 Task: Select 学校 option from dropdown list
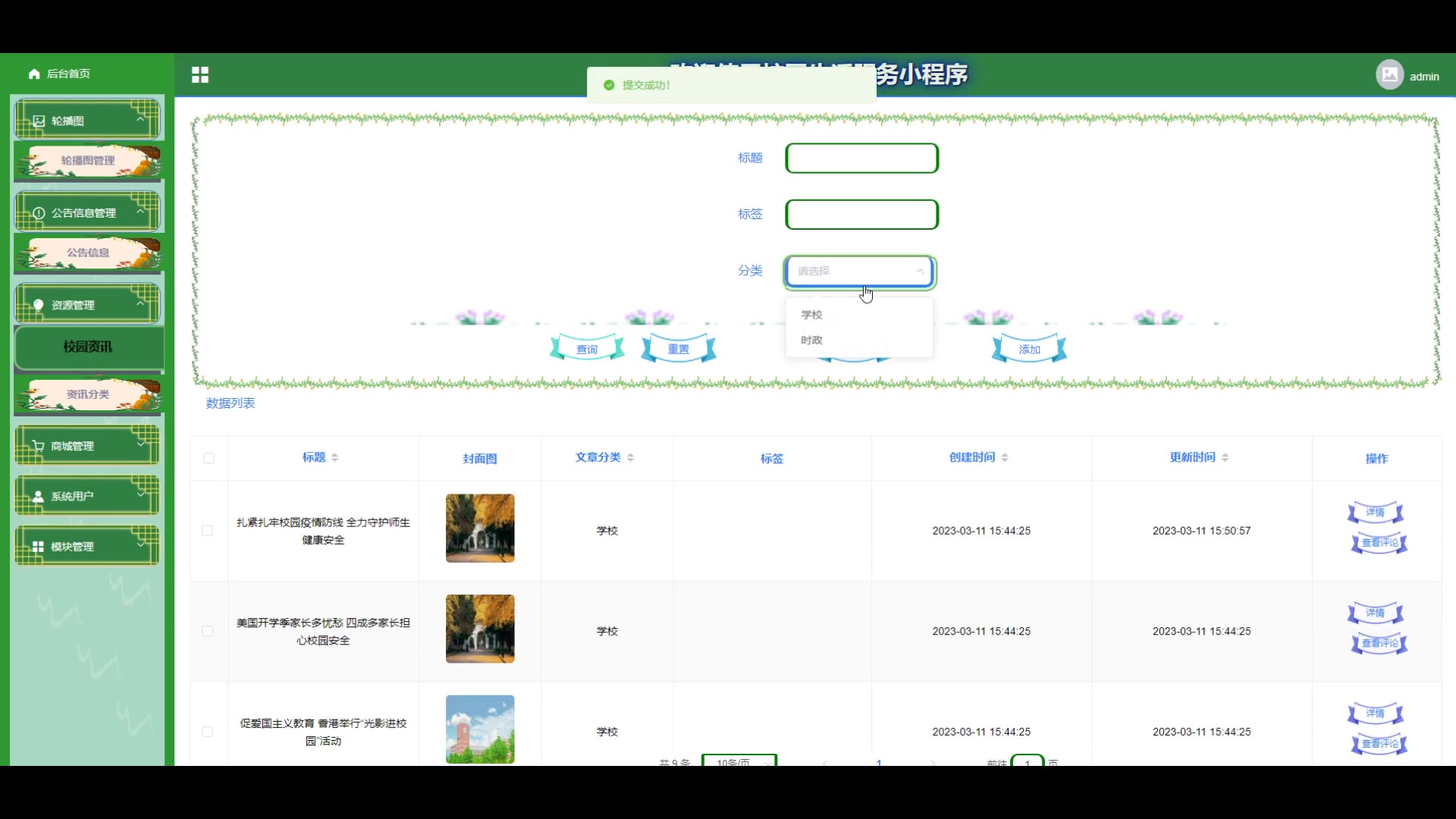(811, 315)
